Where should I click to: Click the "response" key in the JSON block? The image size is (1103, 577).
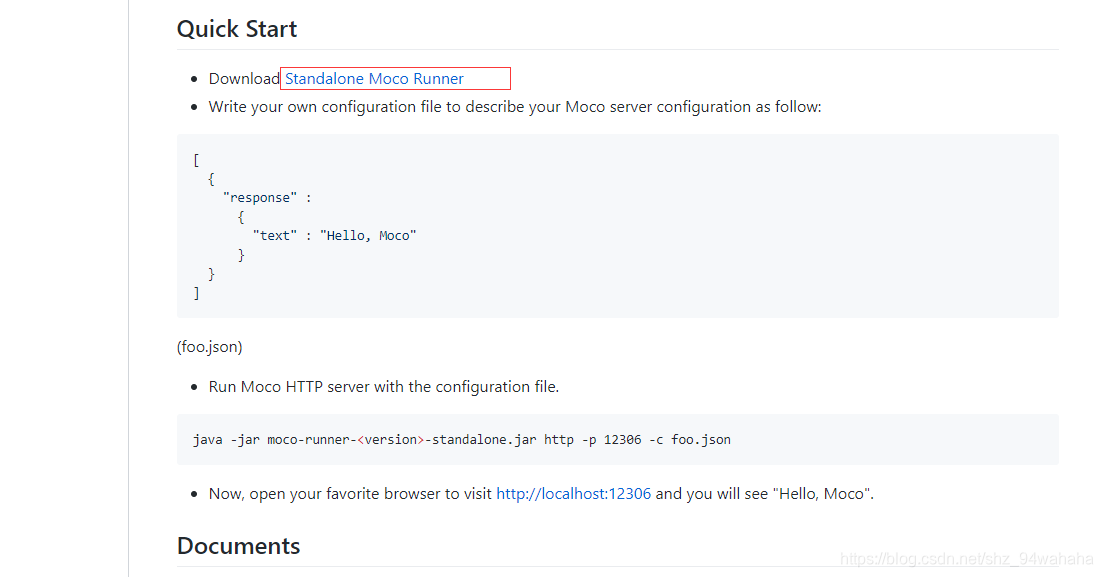point(260,198)
